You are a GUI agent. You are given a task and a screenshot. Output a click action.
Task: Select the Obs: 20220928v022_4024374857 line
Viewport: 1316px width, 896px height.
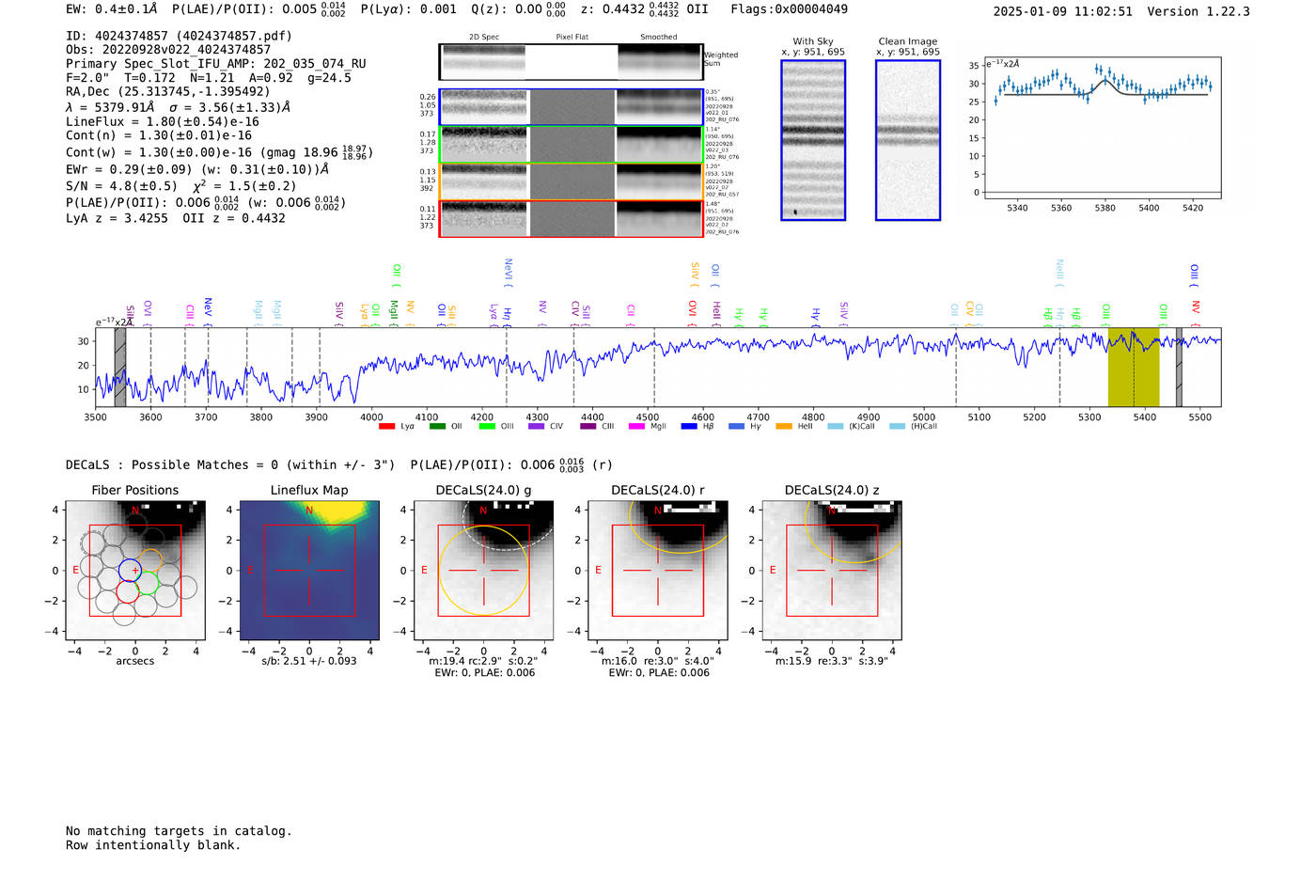[x=168, y=50]
